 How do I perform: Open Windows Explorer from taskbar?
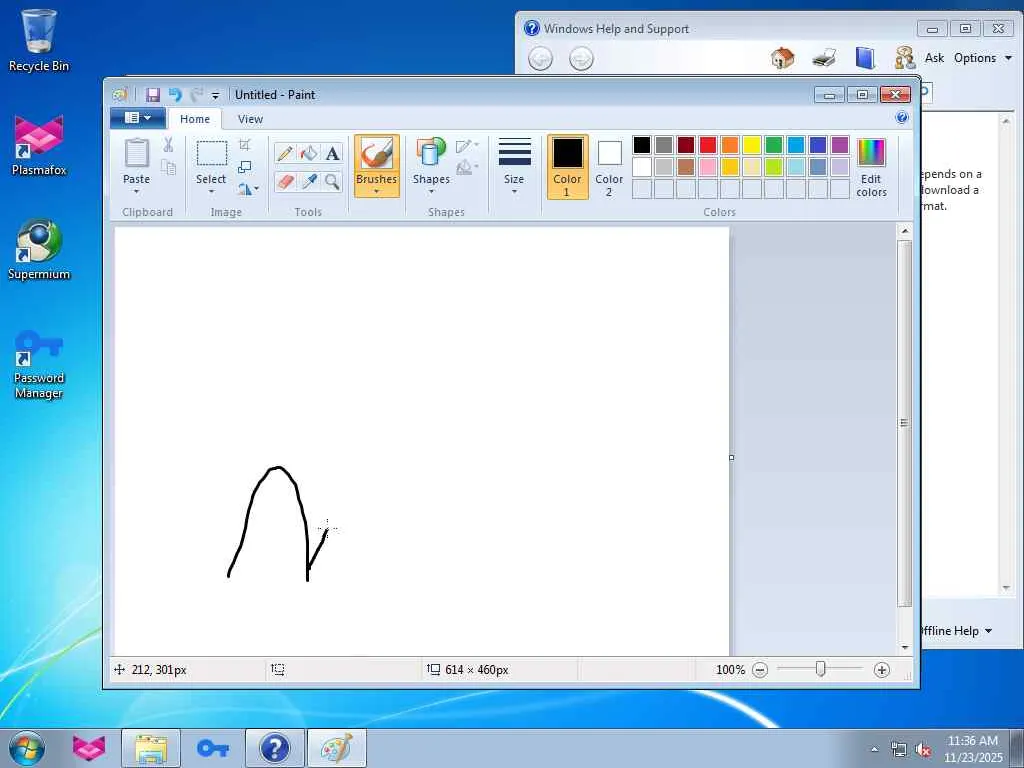tap(151, 748)
